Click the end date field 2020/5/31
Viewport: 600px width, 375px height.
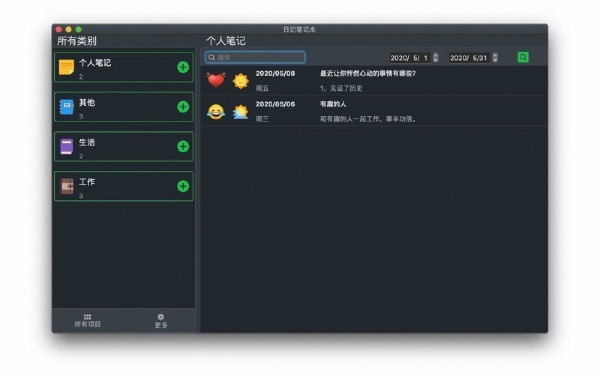(x=470, y=58)
